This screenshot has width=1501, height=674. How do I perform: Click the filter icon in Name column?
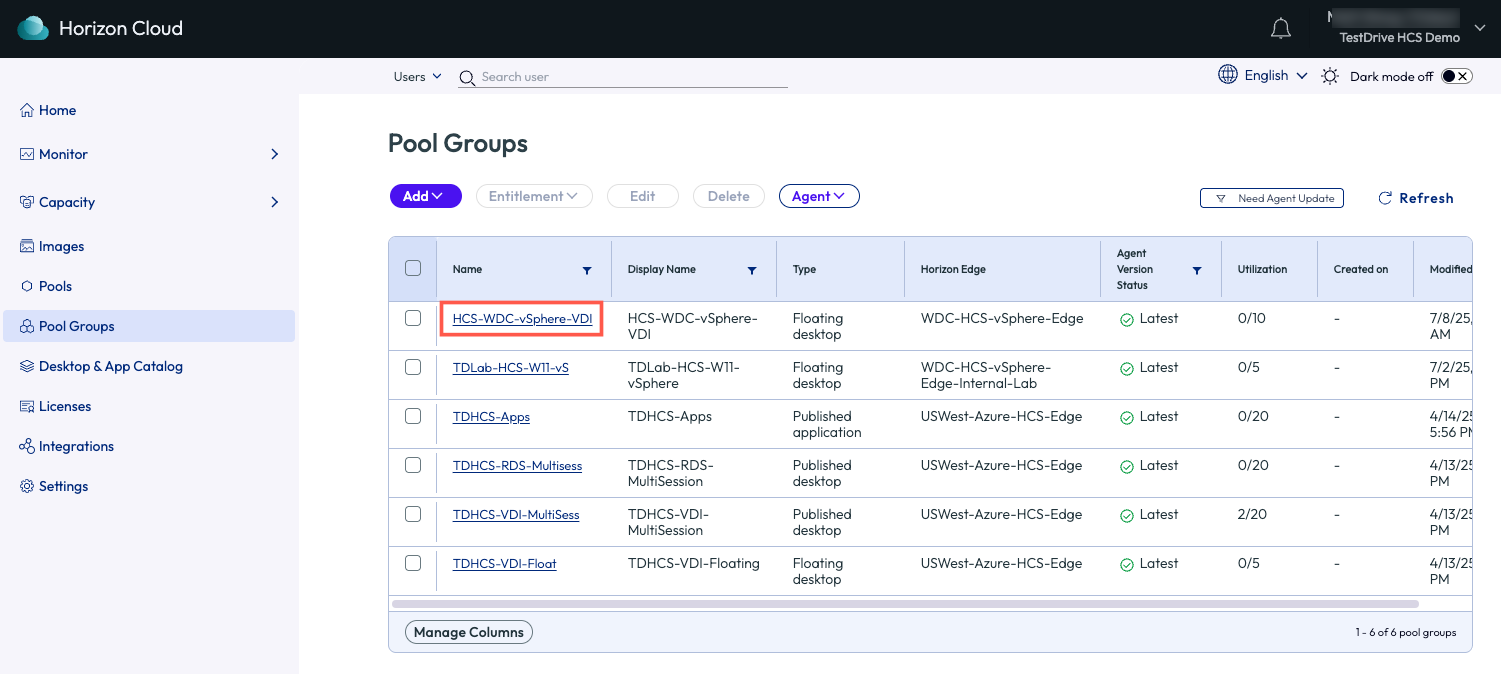point(587,270)
